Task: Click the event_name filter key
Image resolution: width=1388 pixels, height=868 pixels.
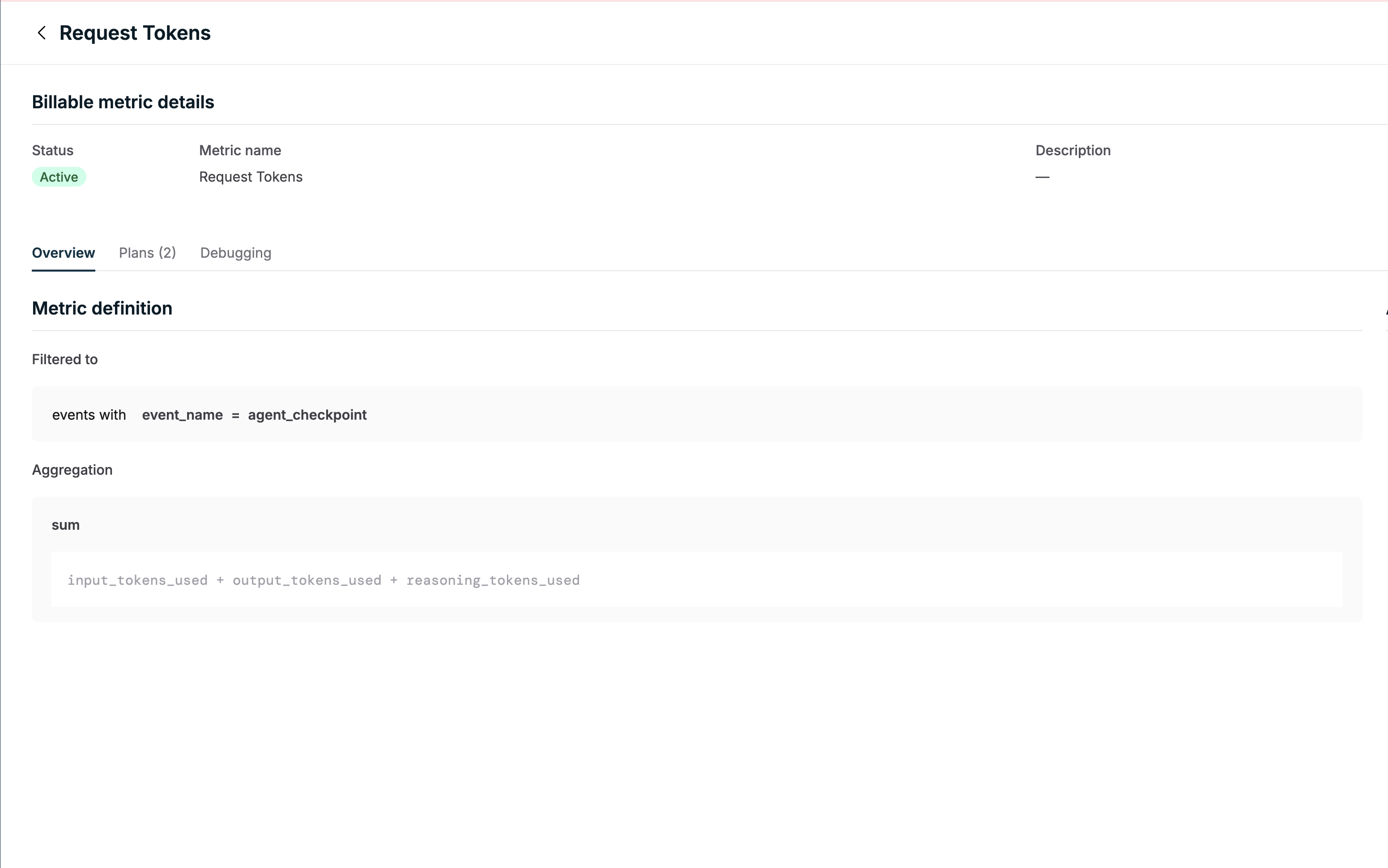Action: point(182,415)
